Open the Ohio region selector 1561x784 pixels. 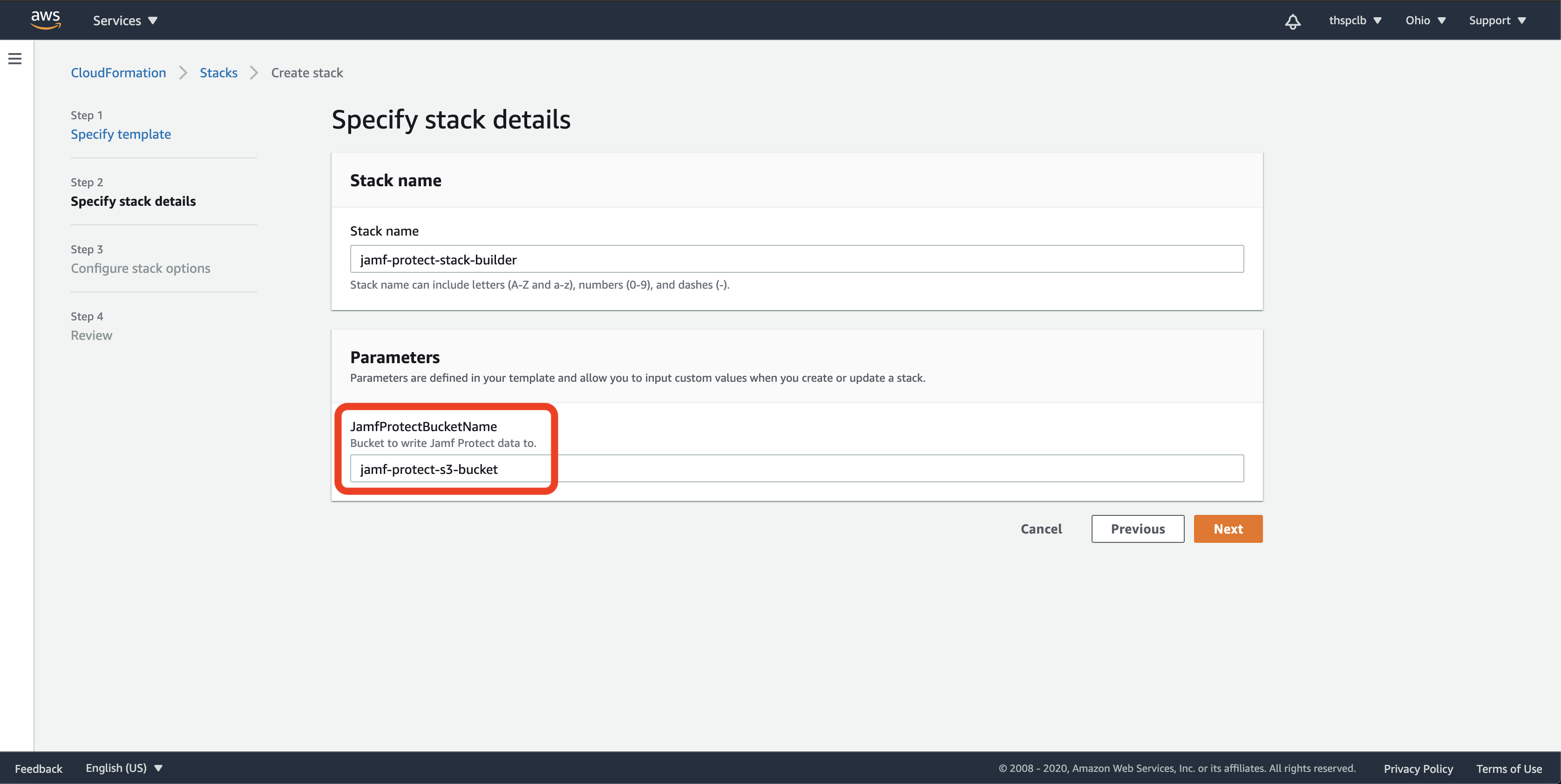point(1425,20)
